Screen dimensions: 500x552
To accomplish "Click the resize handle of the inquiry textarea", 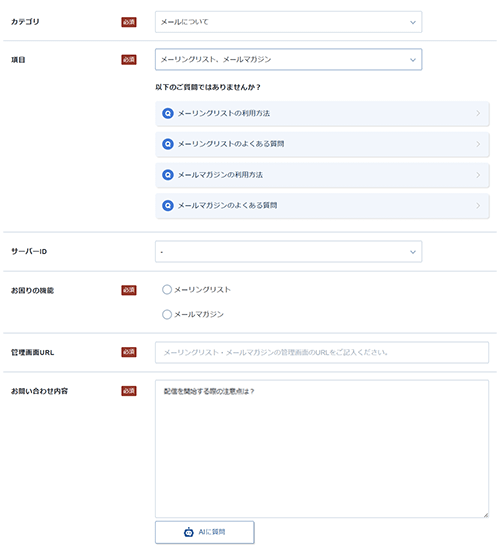I will pyautogui.click(x=486, y=515).
